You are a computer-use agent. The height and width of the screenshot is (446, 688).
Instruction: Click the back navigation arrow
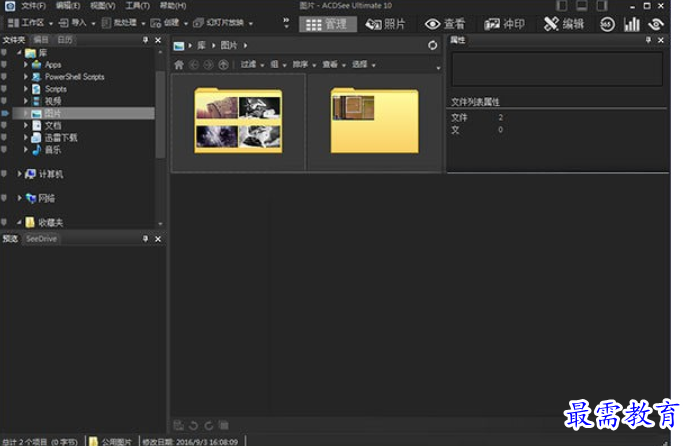pyautogui.click(x=194, y=65)
